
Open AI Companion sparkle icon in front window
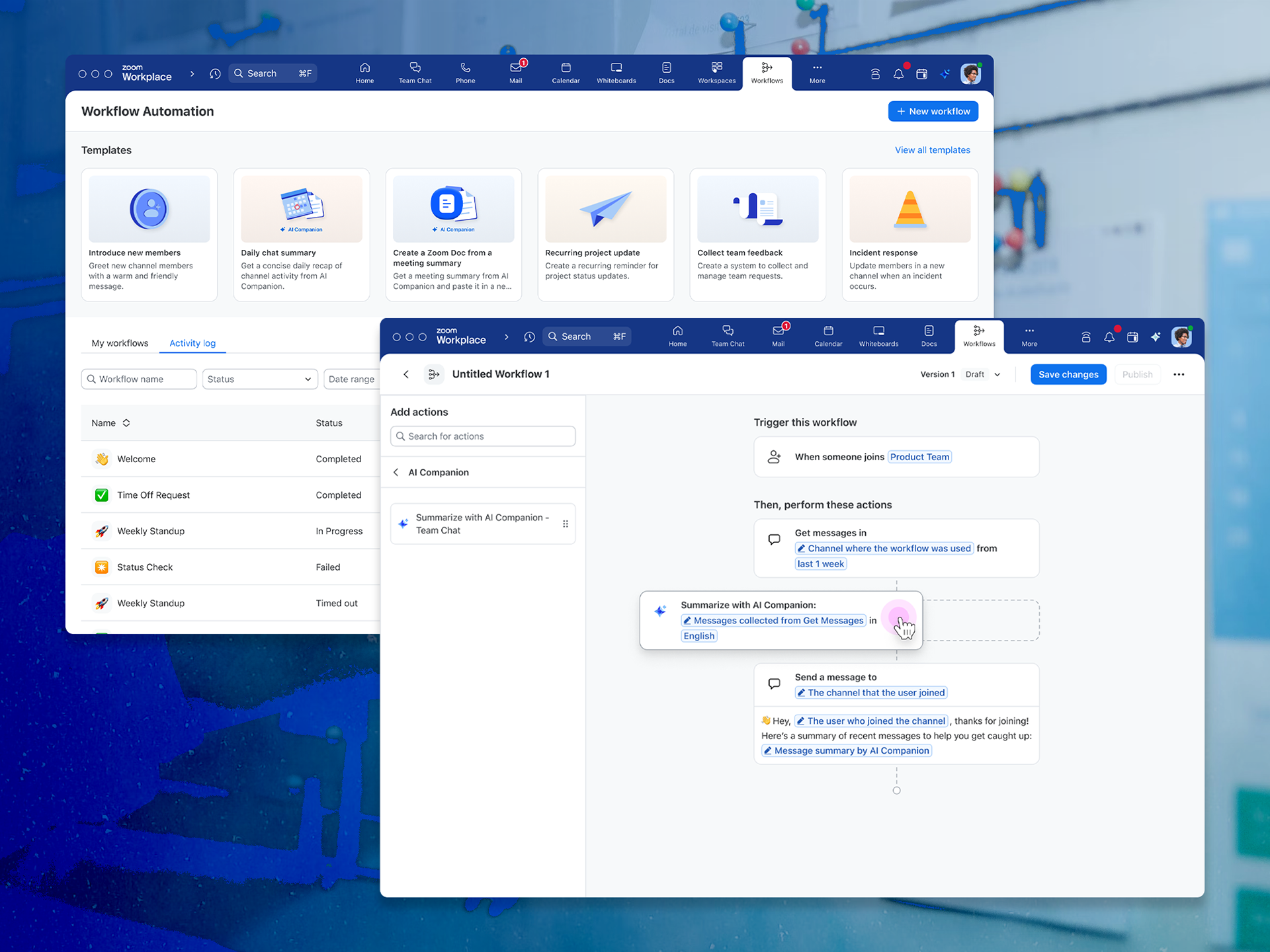pos(1156,337)
